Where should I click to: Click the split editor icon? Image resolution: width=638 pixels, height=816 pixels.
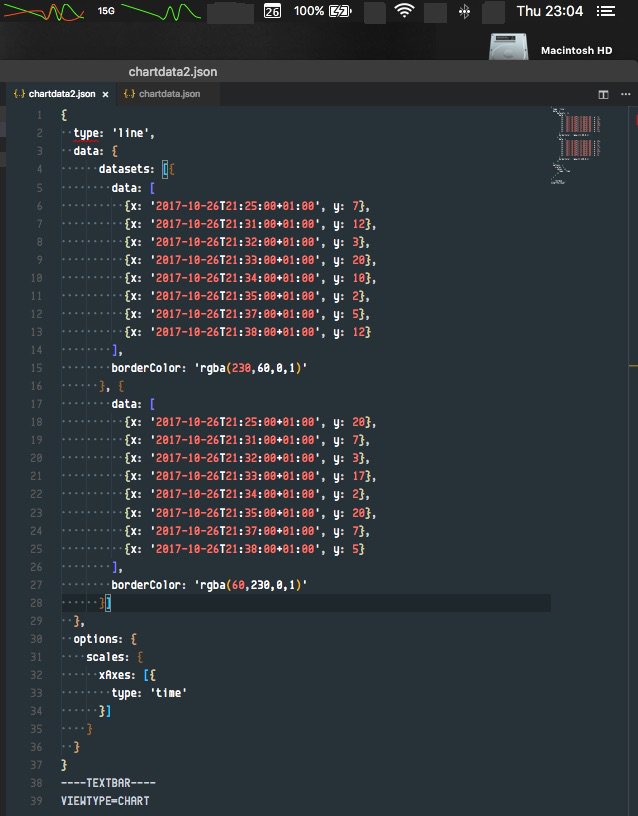click(x=603, y=94)
